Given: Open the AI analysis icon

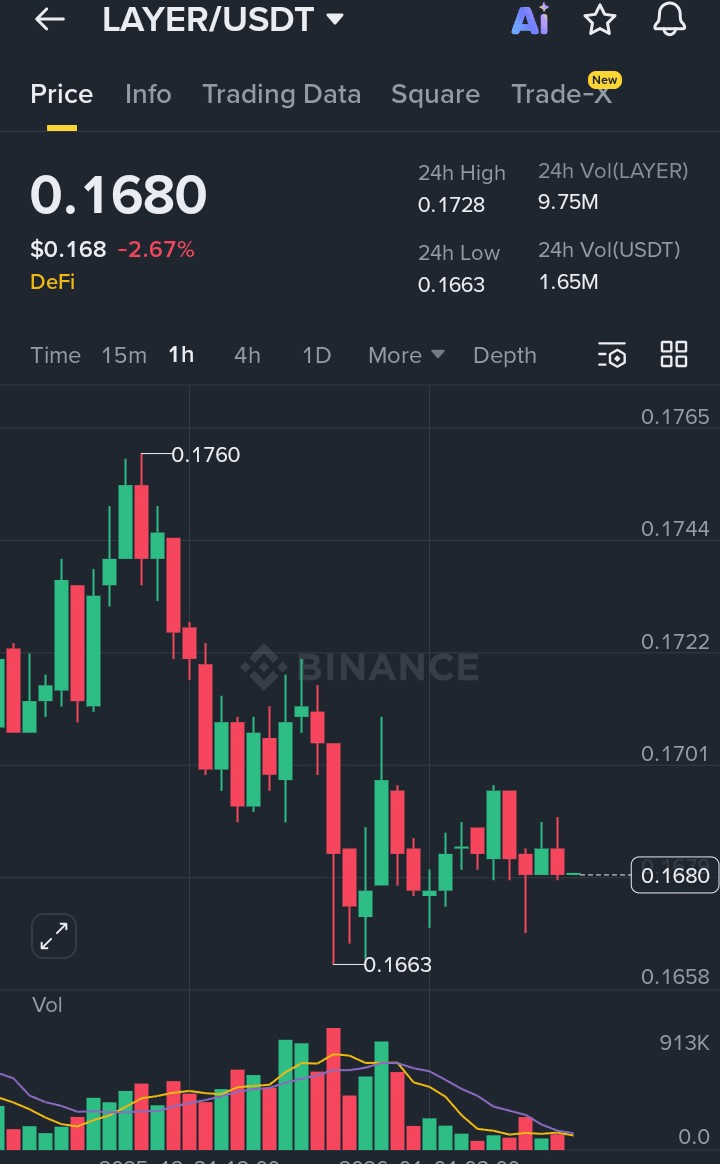Looking at the screenshot, I should 530,19.
